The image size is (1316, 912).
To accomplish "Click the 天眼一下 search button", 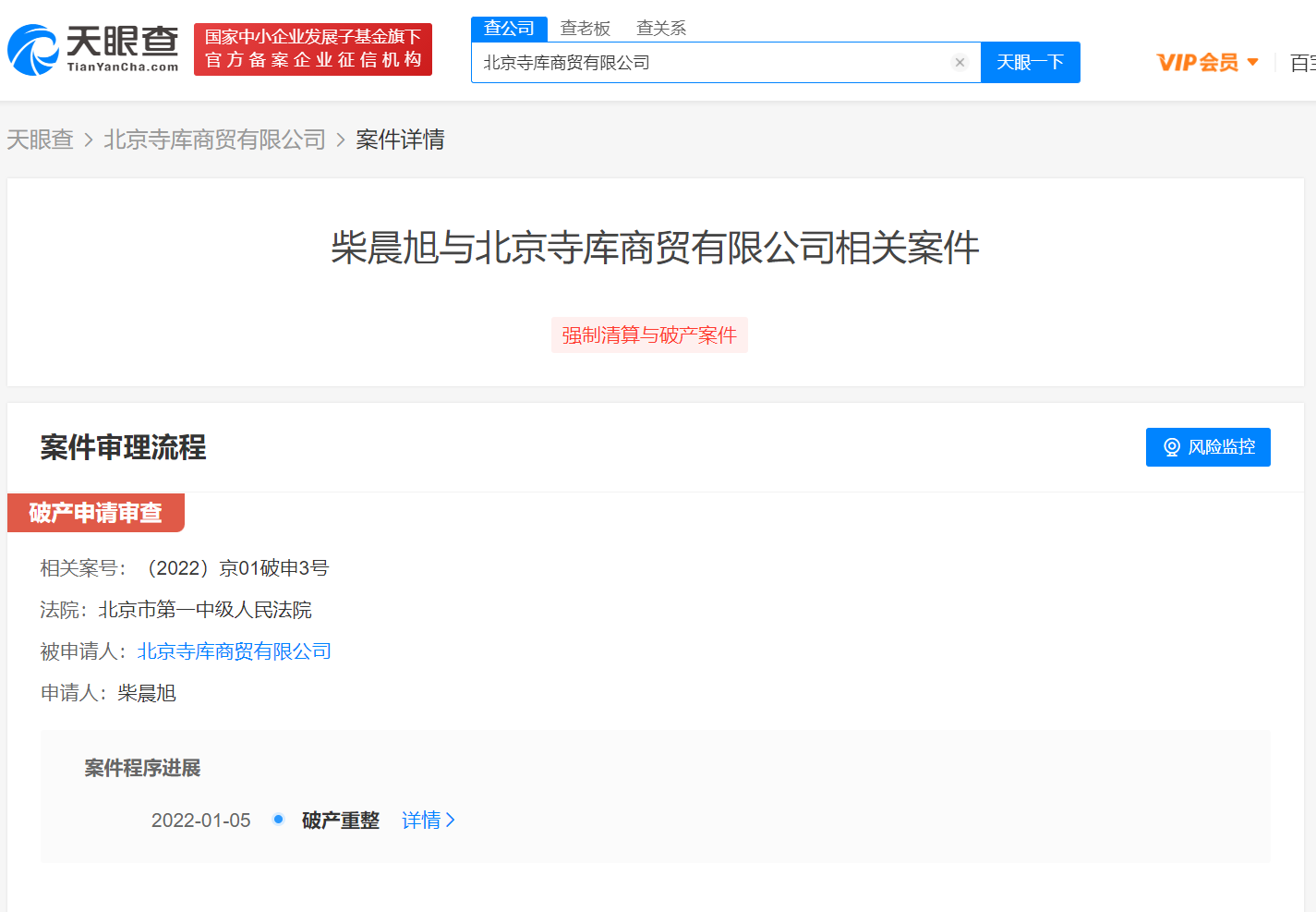I will pos(1030,62).
